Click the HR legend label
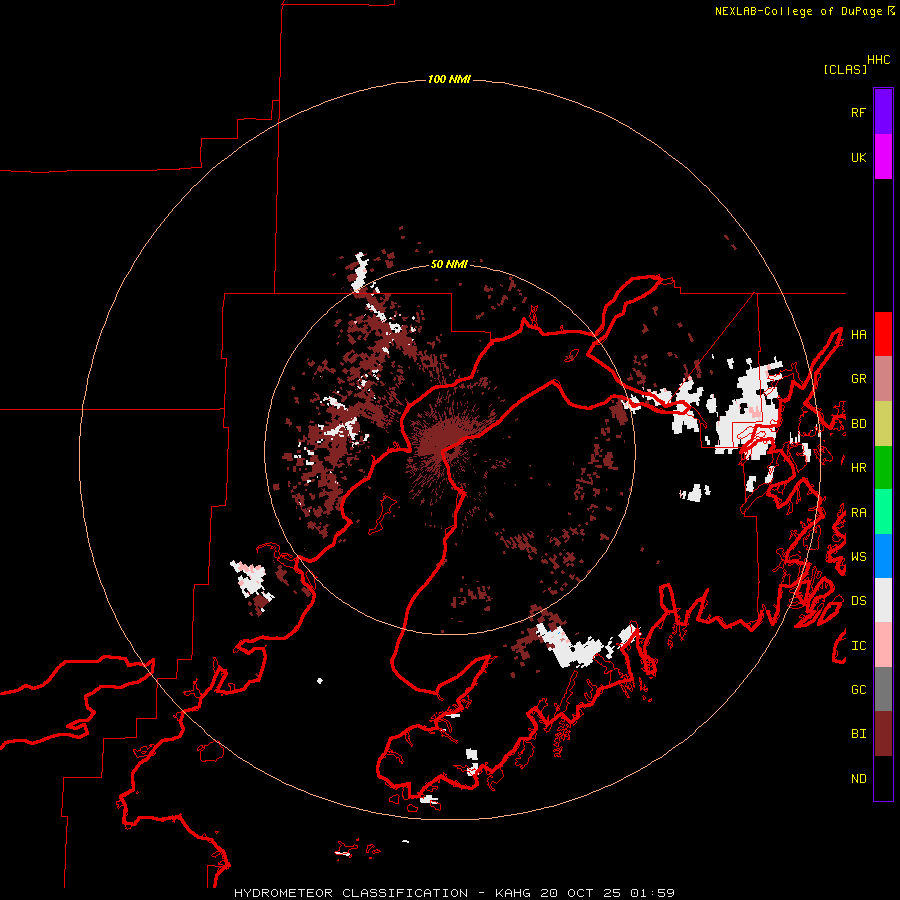Image resolution: width=900 pixels, height=900 pixels. coord(858,468)
